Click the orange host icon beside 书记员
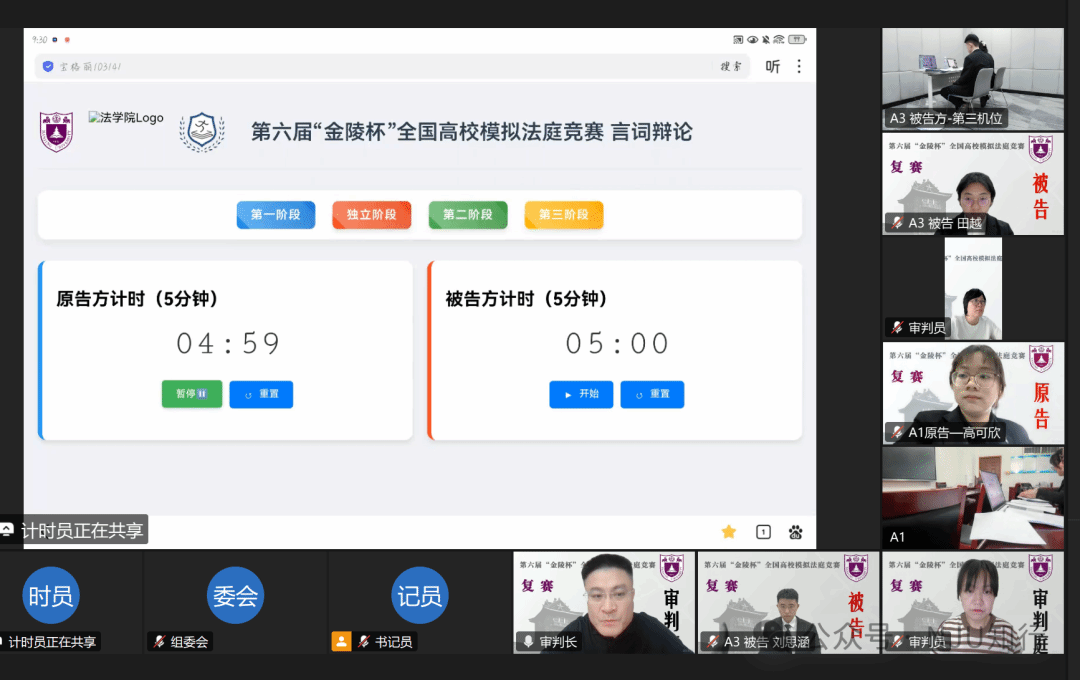The width and height of the screenshot is (1080, 680). pos(342,642)
